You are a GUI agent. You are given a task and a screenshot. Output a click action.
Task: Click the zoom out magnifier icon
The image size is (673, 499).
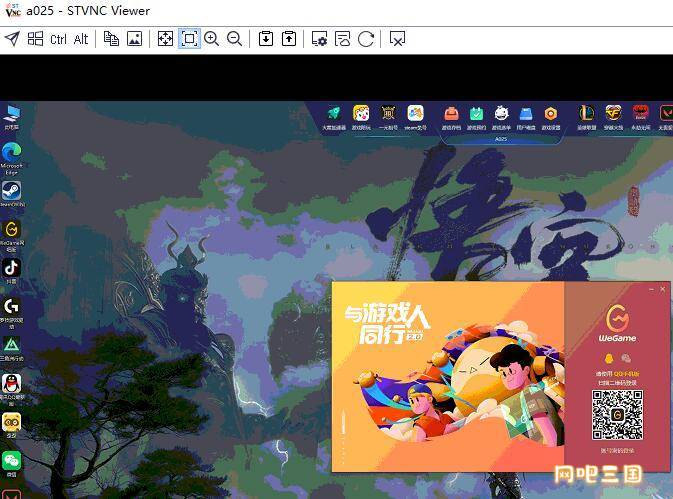(234, 39)
